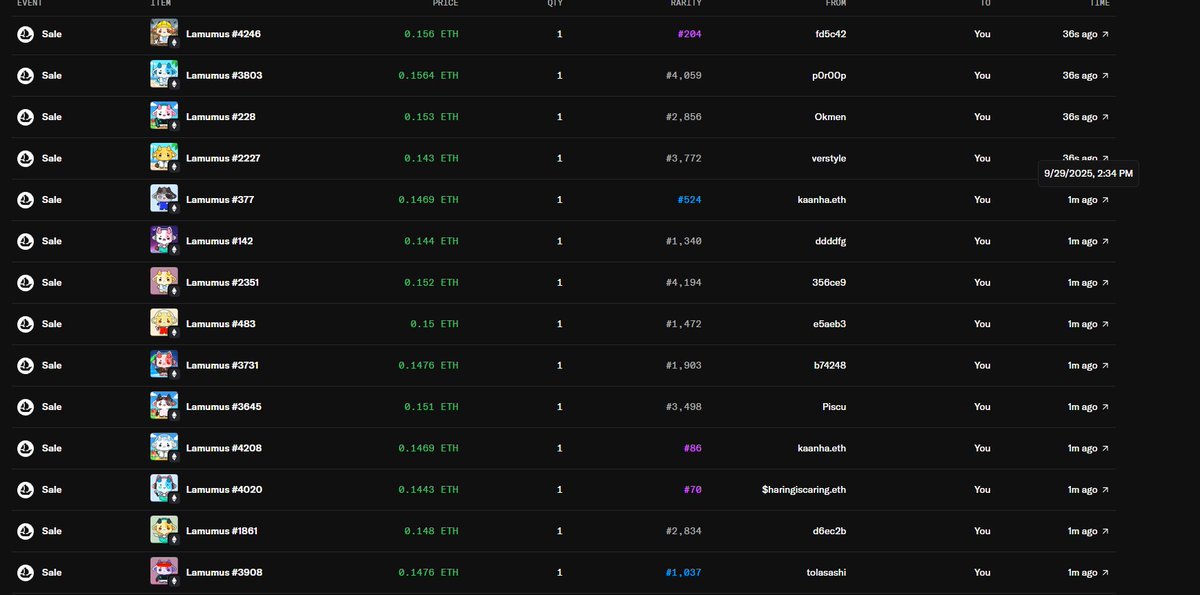Viewport: 1200px width, 595px height.
Task: Open the Lamumus #3908 thumbnail image
Action: tap(164, 573)
